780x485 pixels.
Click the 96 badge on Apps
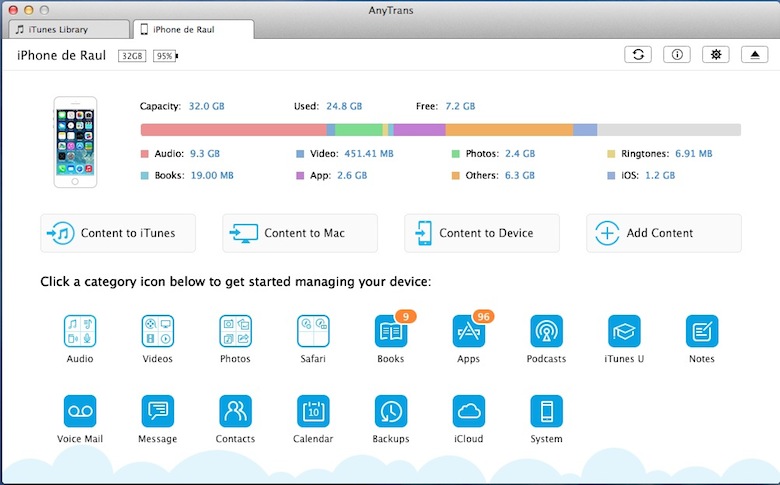point(484,316)
